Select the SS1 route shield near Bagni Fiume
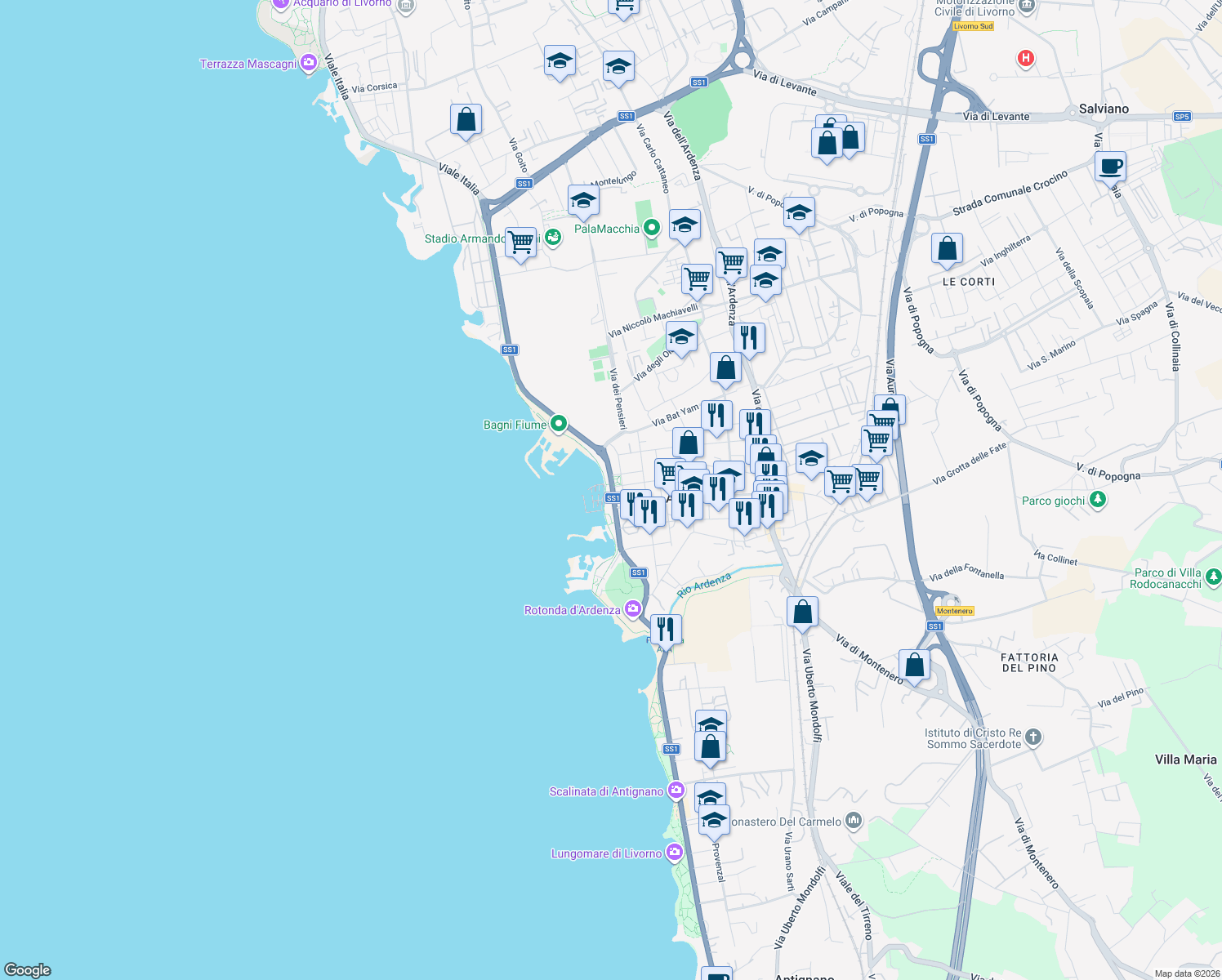This screenshot has width=1222, height=980. pos(509,349)
